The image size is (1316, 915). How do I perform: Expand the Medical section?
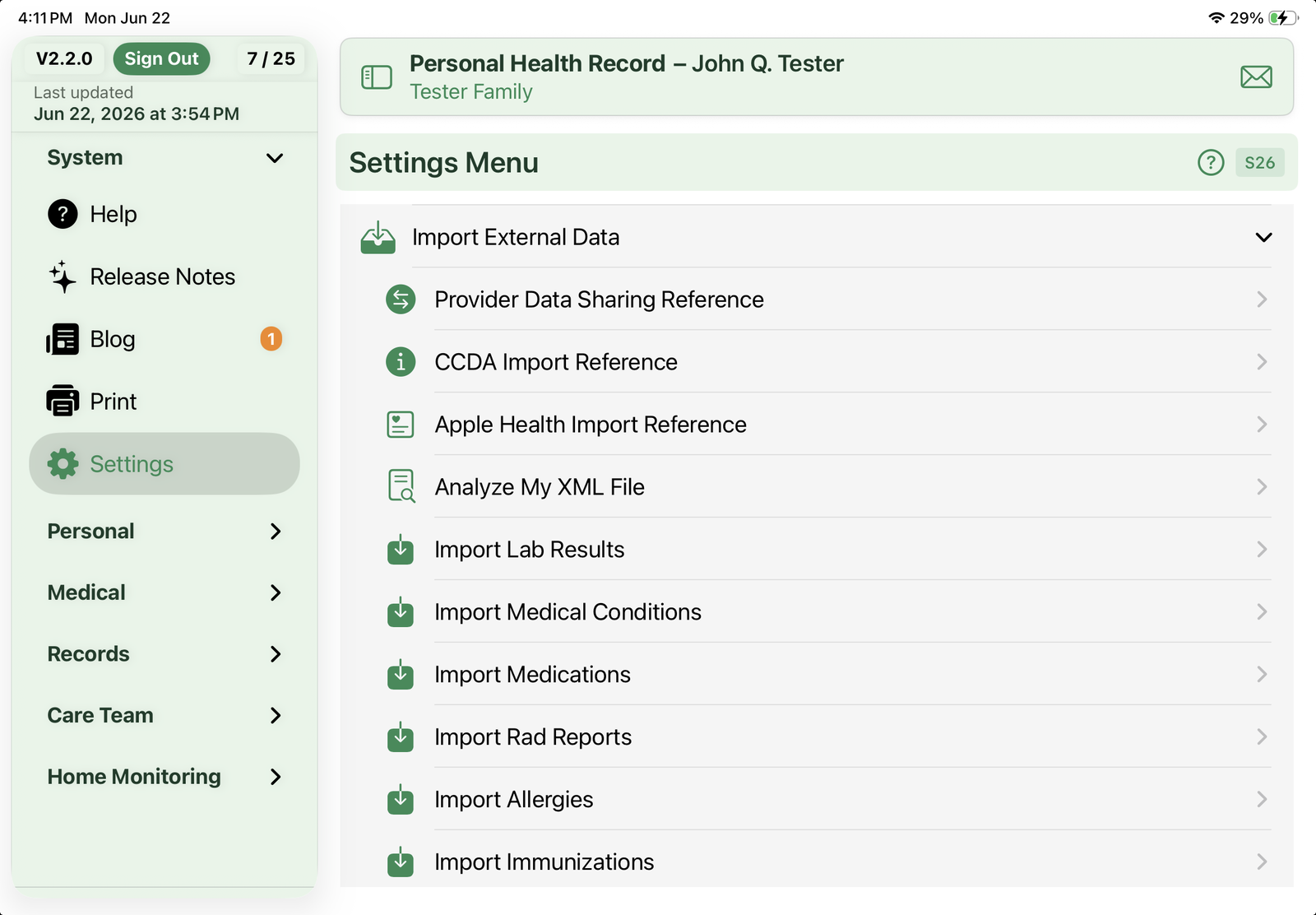pos(164,592)
